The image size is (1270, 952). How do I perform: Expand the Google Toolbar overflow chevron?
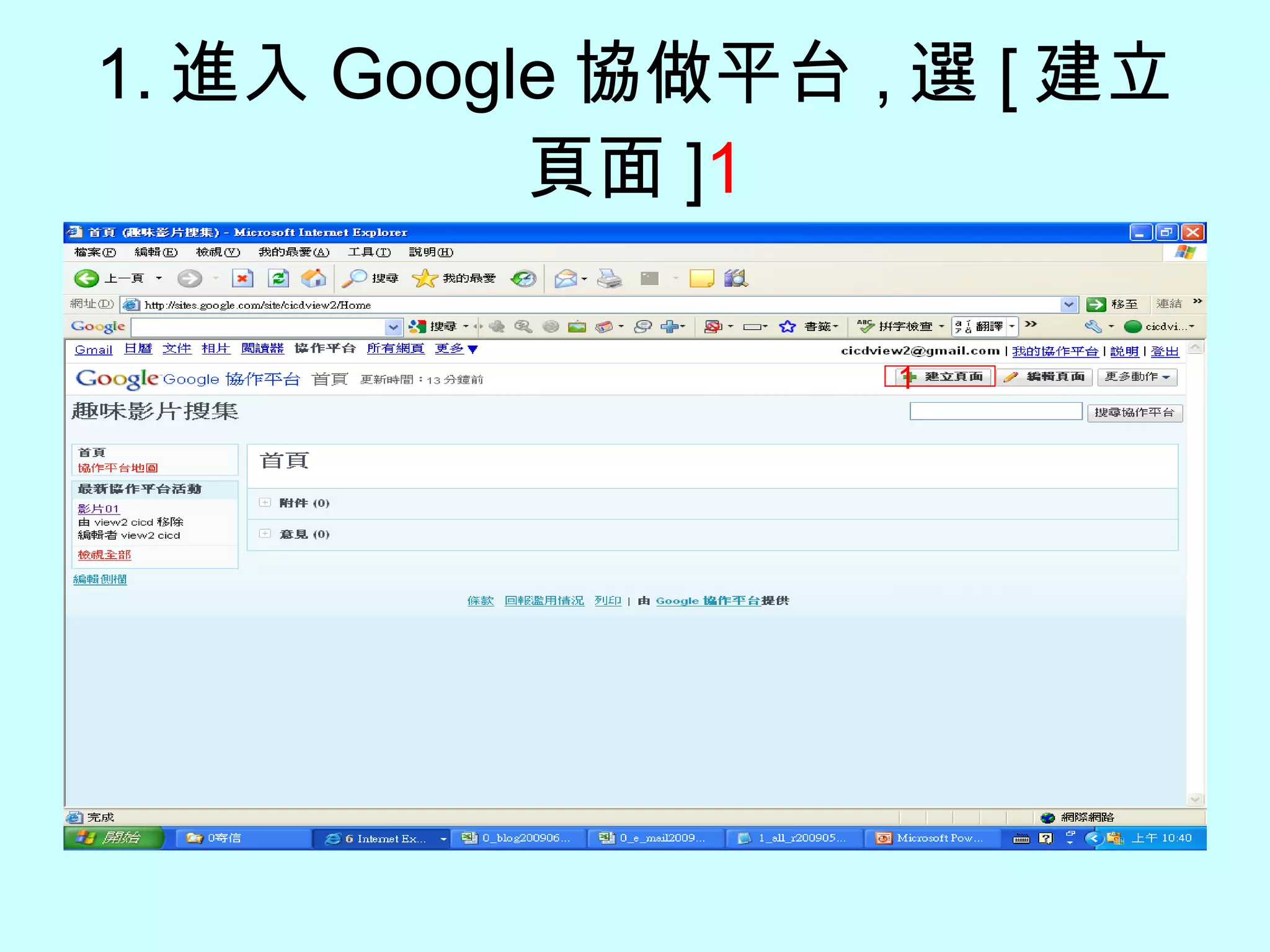click(1031, 324)
